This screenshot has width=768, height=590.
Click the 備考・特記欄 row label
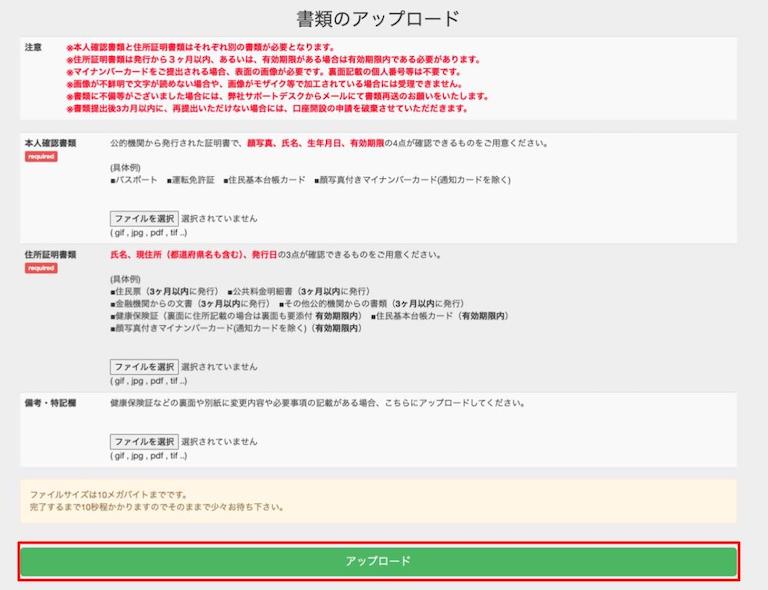50,403
